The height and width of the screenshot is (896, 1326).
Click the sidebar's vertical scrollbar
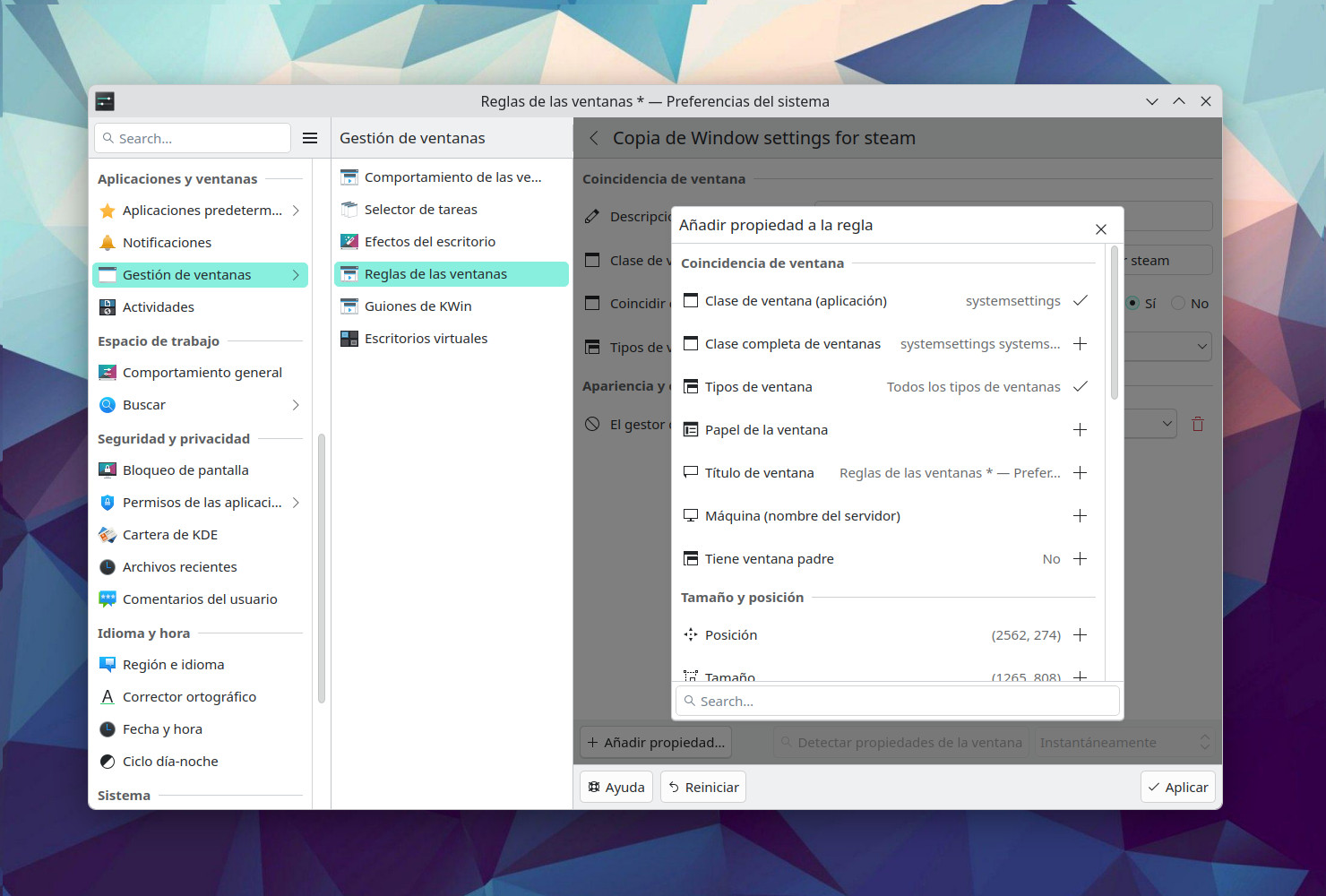point(322,569)
